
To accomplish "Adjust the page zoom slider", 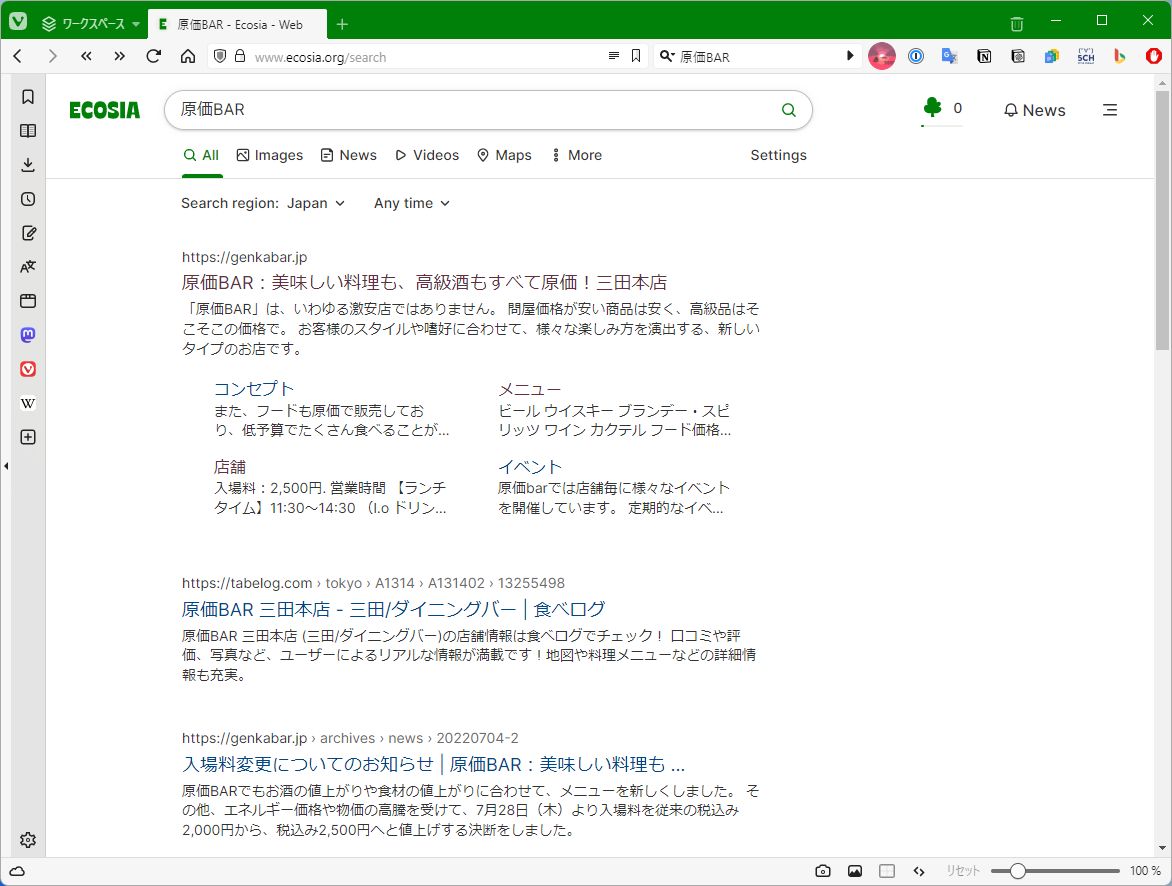I will (x=1017, y=871).
